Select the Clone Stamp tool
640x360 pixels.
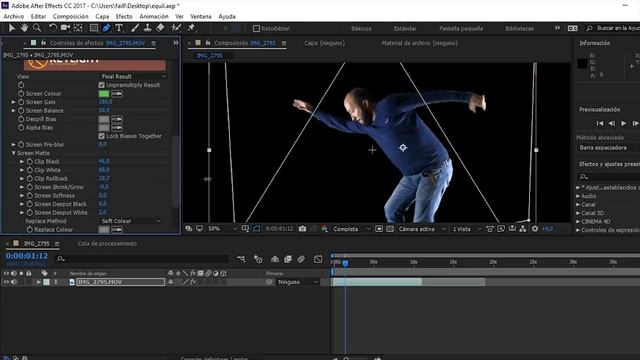(147, 28)
